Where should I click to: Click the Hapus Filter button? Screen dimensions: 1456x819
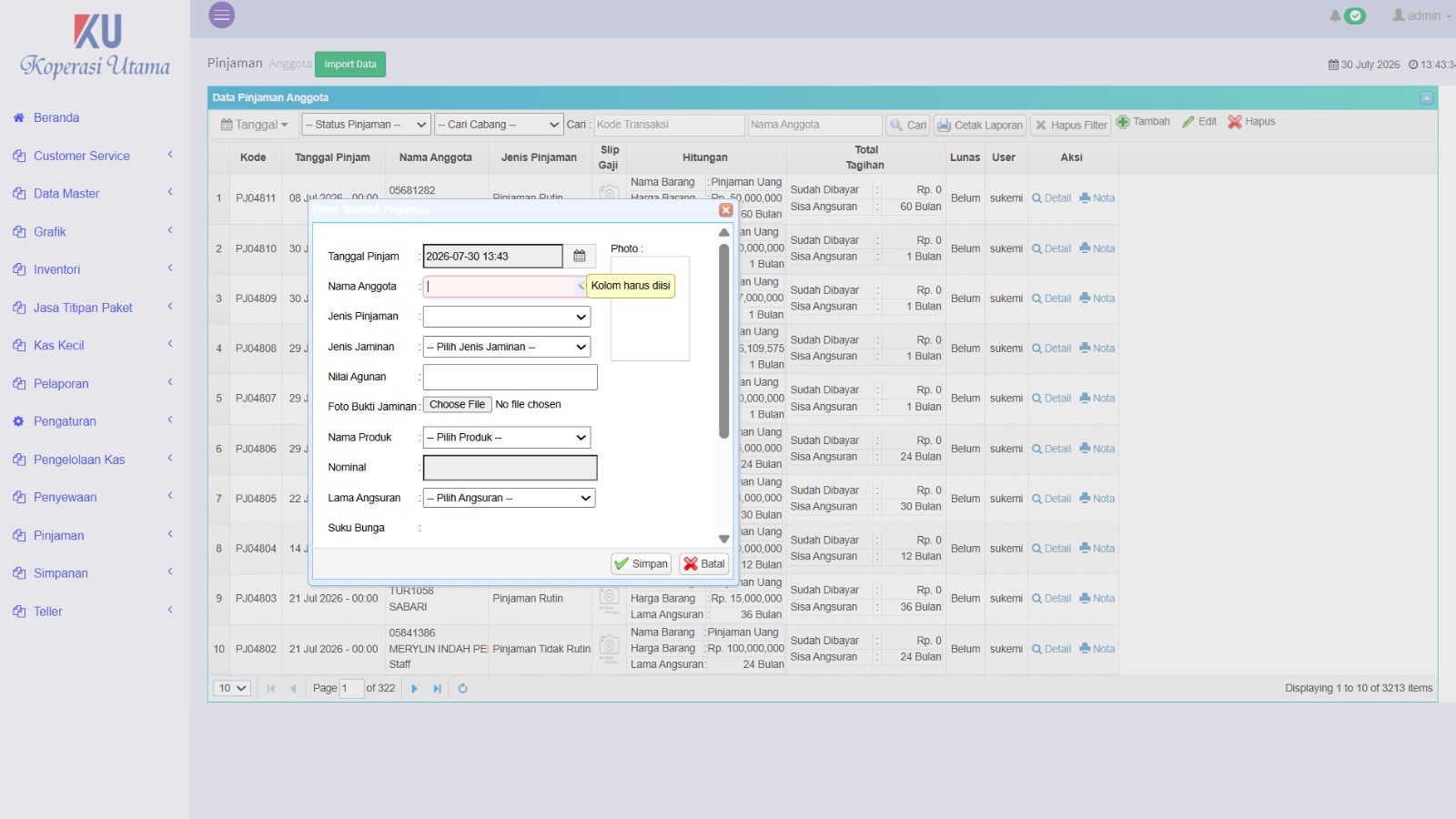pyautogui.click(x=1071, y=125)
